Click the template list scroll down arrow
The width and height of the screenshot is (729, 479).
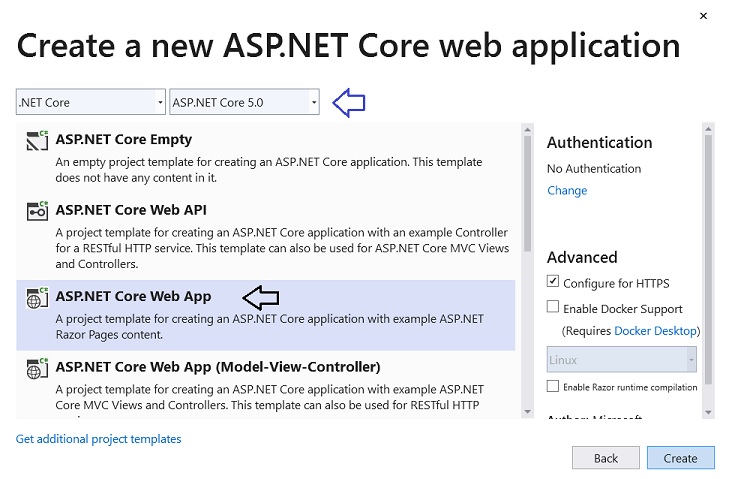527,412
